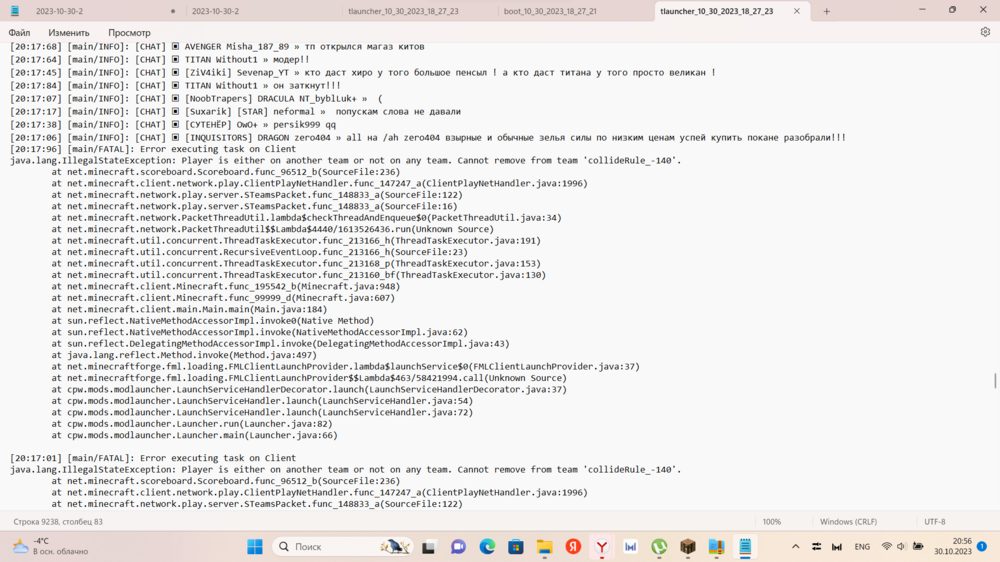Click chat line OwO+ » persik999 qq

point(173,124)
